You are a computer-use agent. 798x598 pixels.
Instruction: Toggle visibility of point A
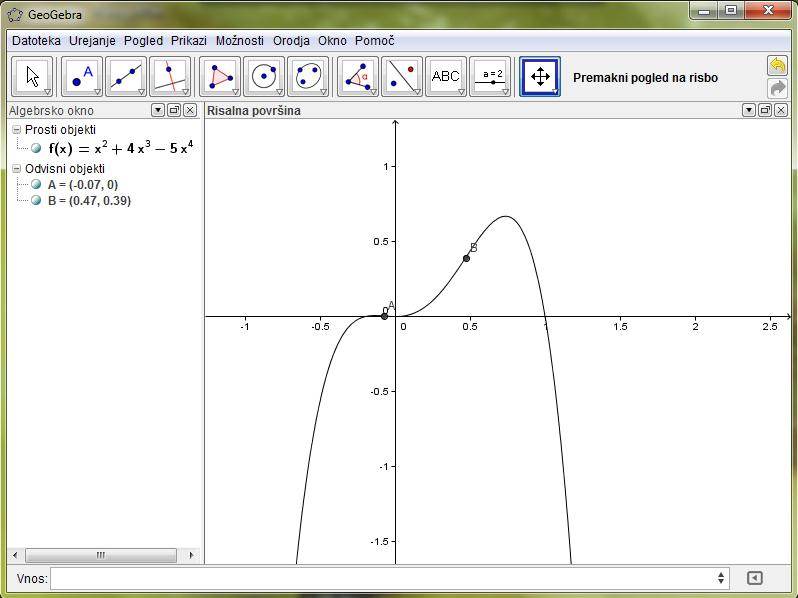[37, 185]
